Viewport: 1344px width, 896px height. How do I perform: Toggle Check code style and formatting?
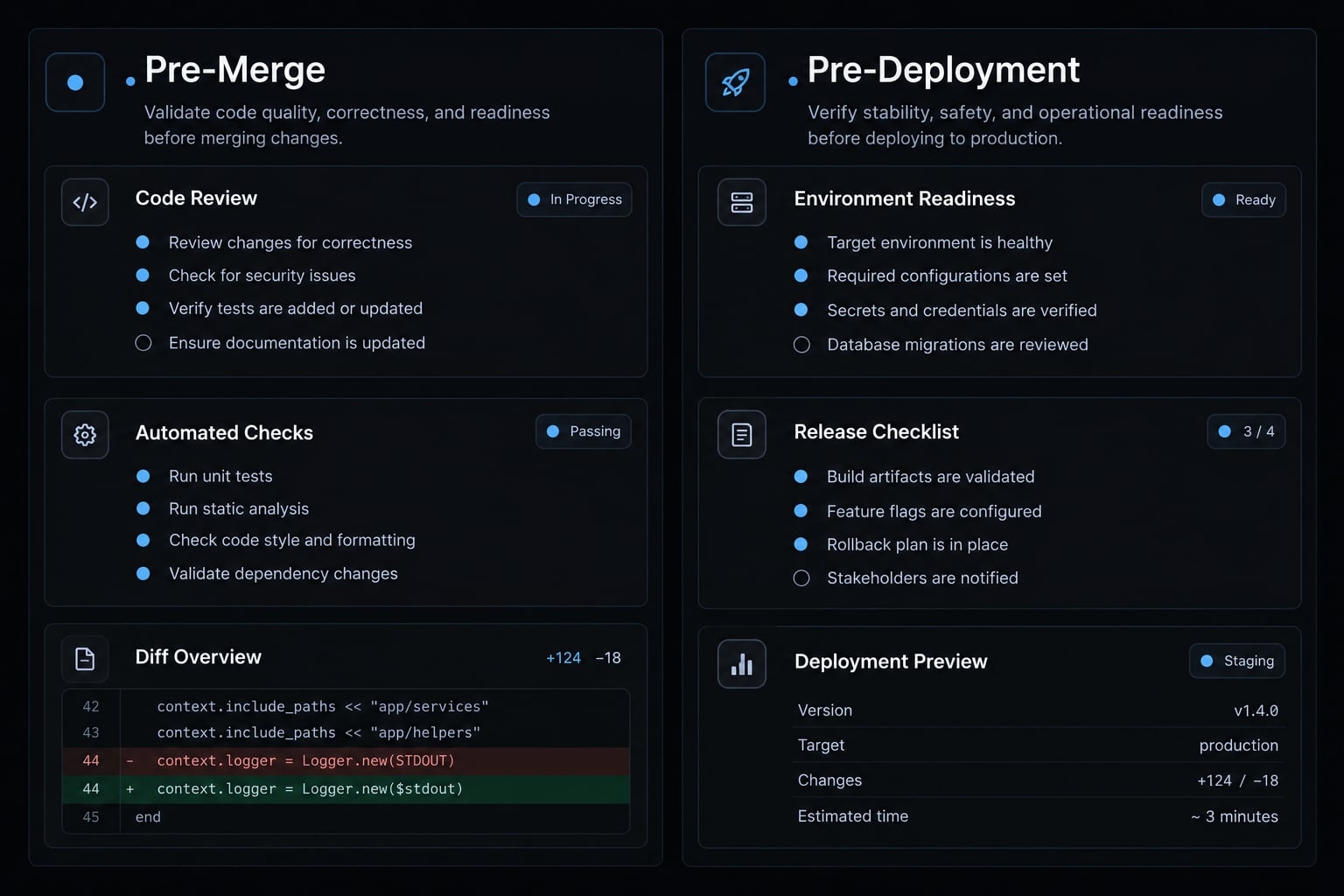[143, 541]
